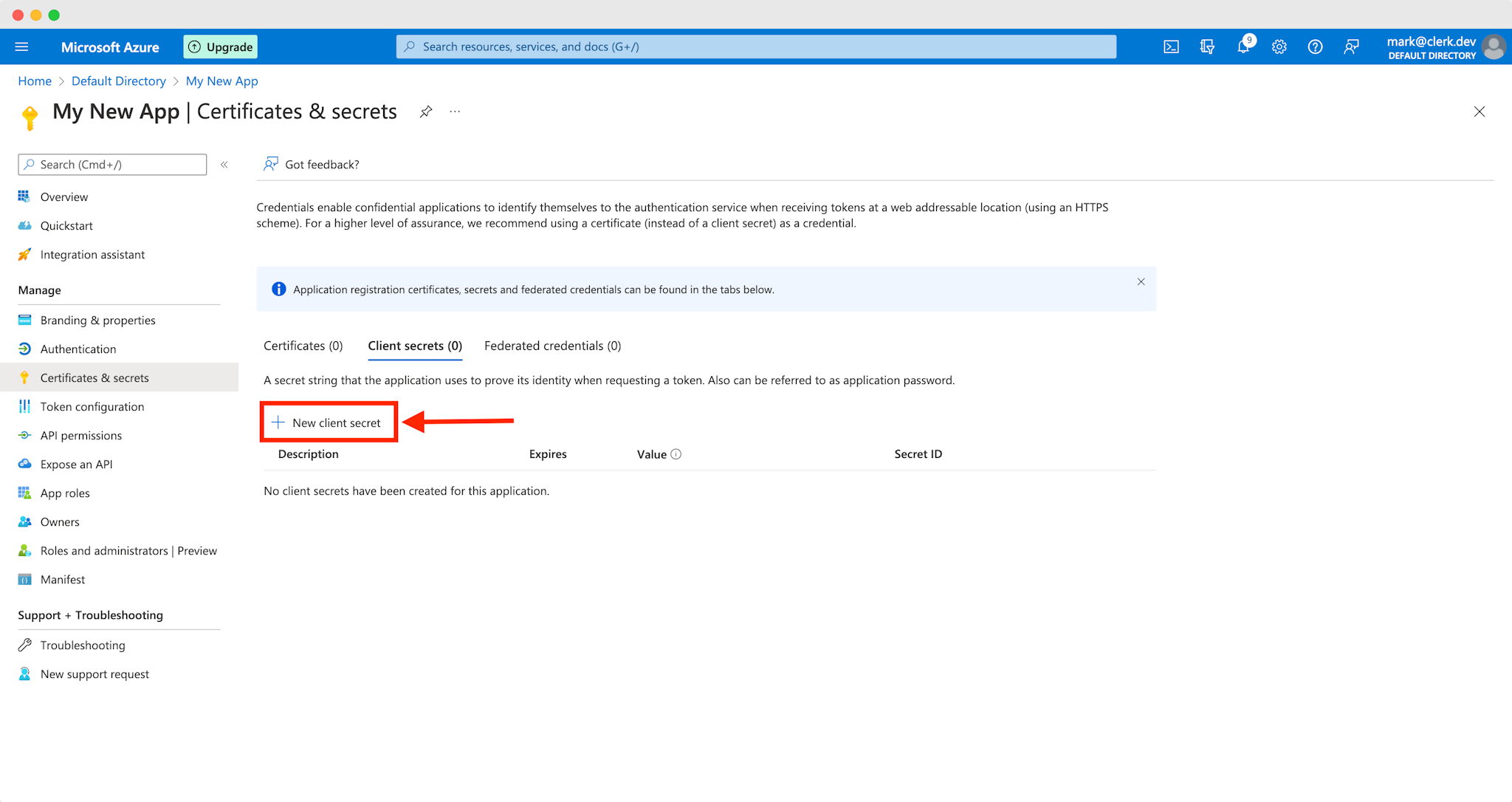Click the Overview sidebar icon

[x=25, y=196]
